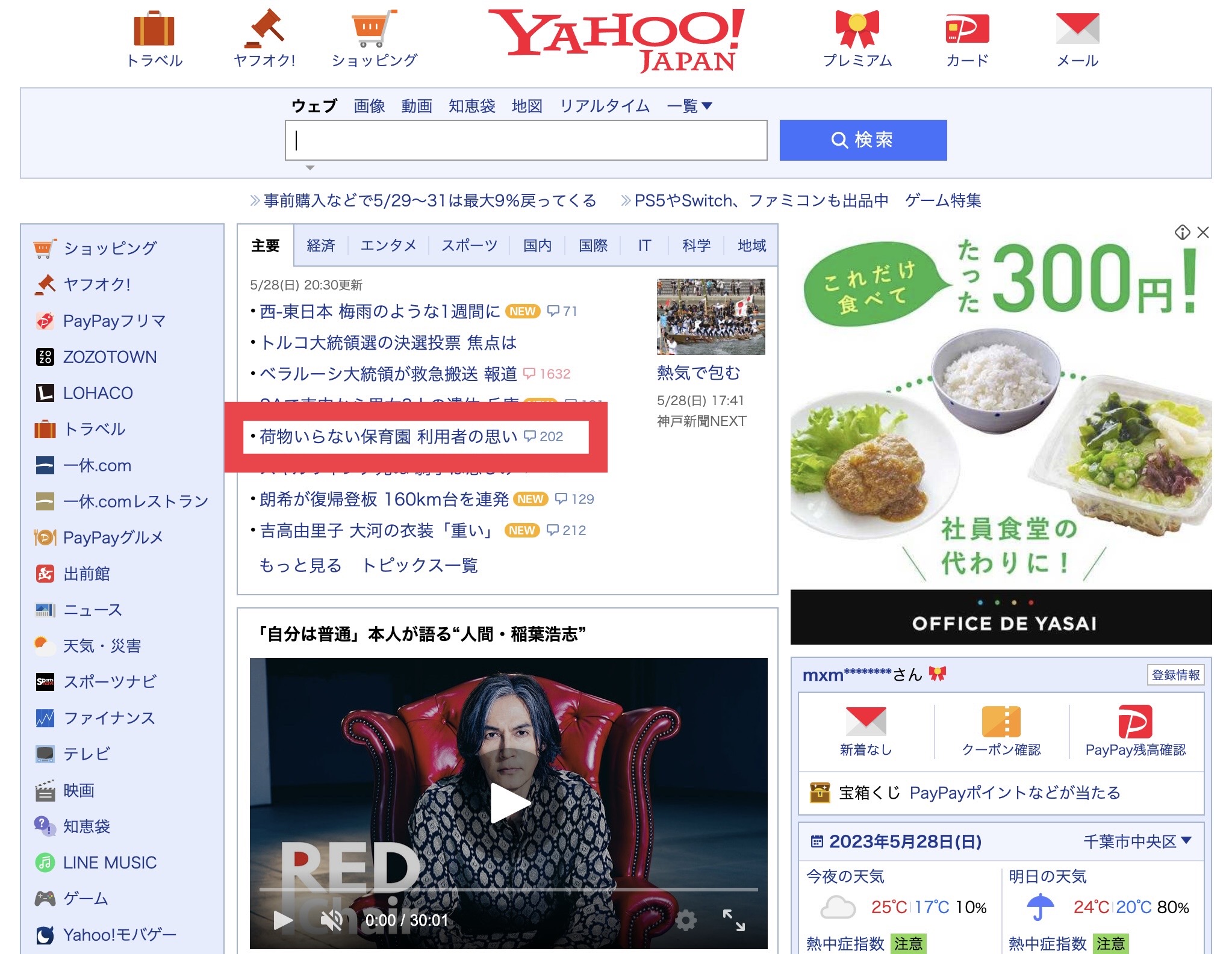The height and width of the screenshot is (954, 1232).
Task: Click the Yahoo Auctions gavel icon in header
Action: coord(264,29)
